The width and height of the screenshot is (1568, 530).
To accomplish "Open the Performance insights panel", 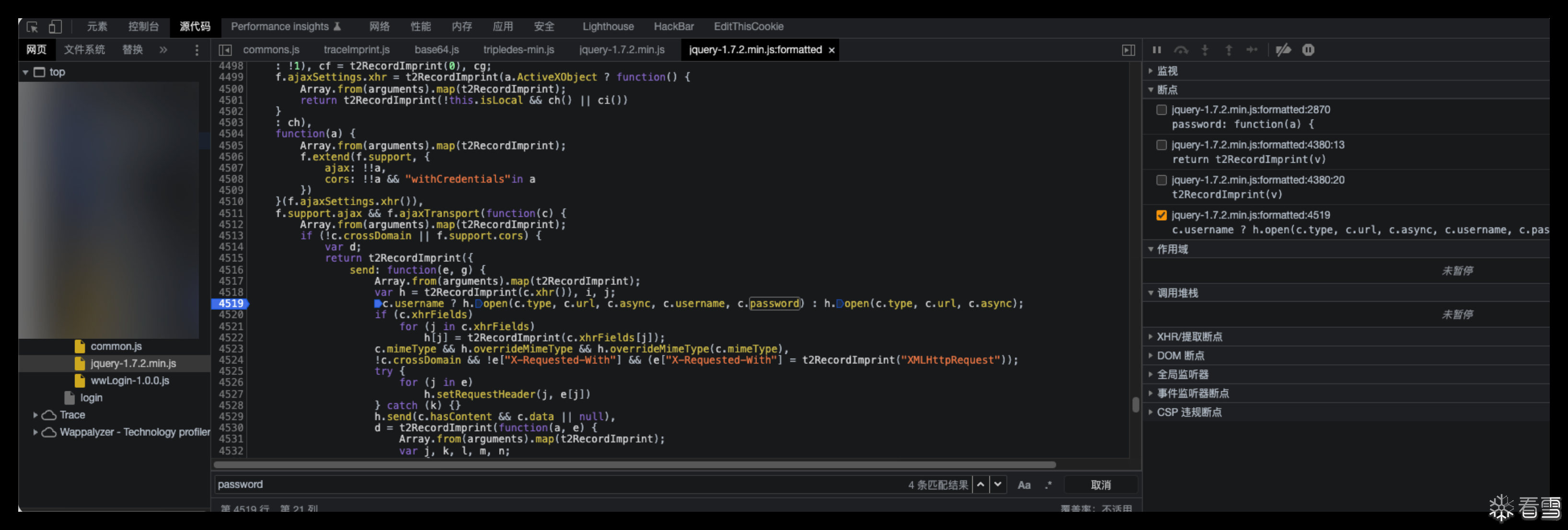I will (x=286, y=27).
